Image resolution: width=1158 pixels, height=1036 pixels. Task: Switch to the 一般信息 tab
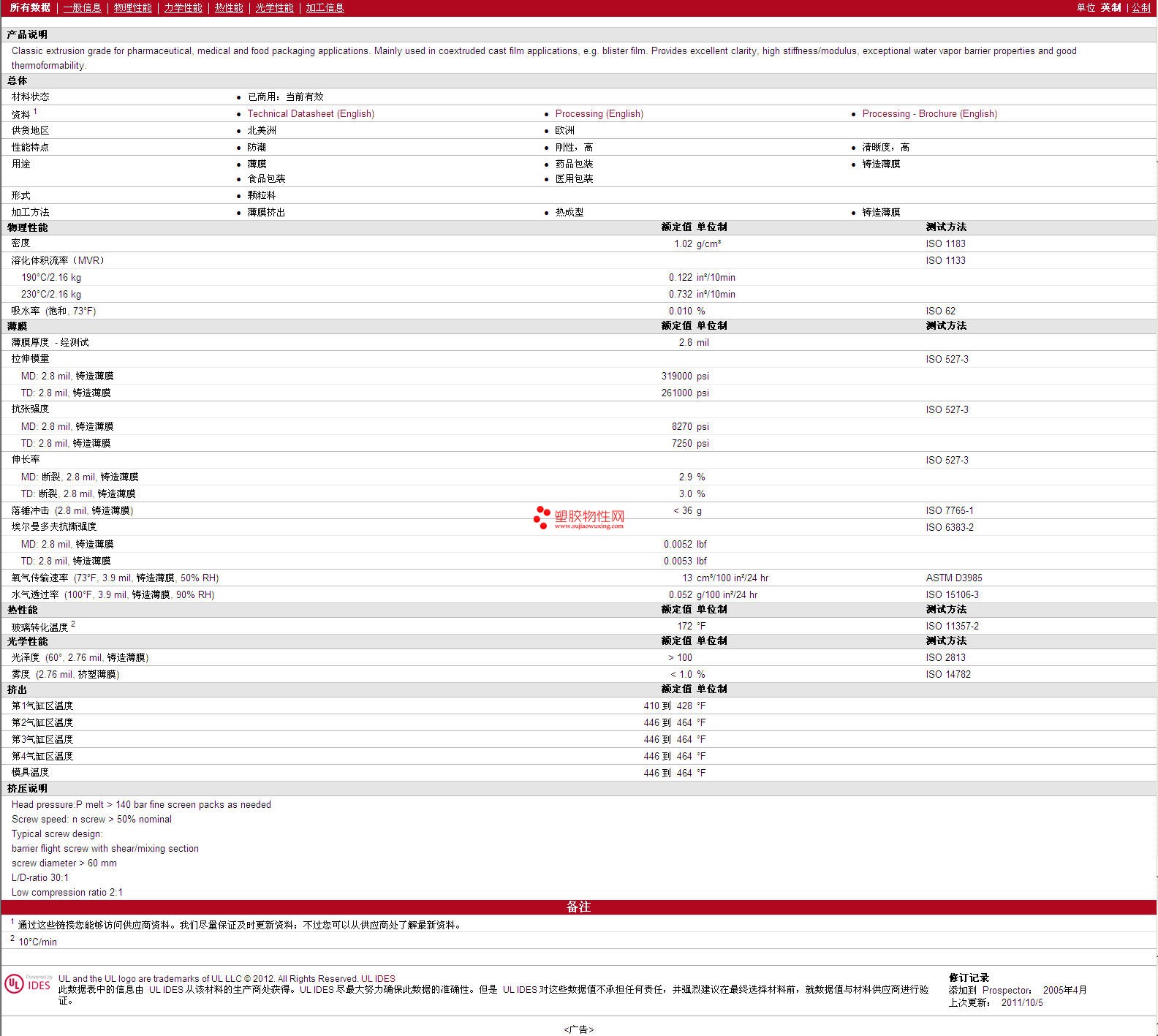82,8
